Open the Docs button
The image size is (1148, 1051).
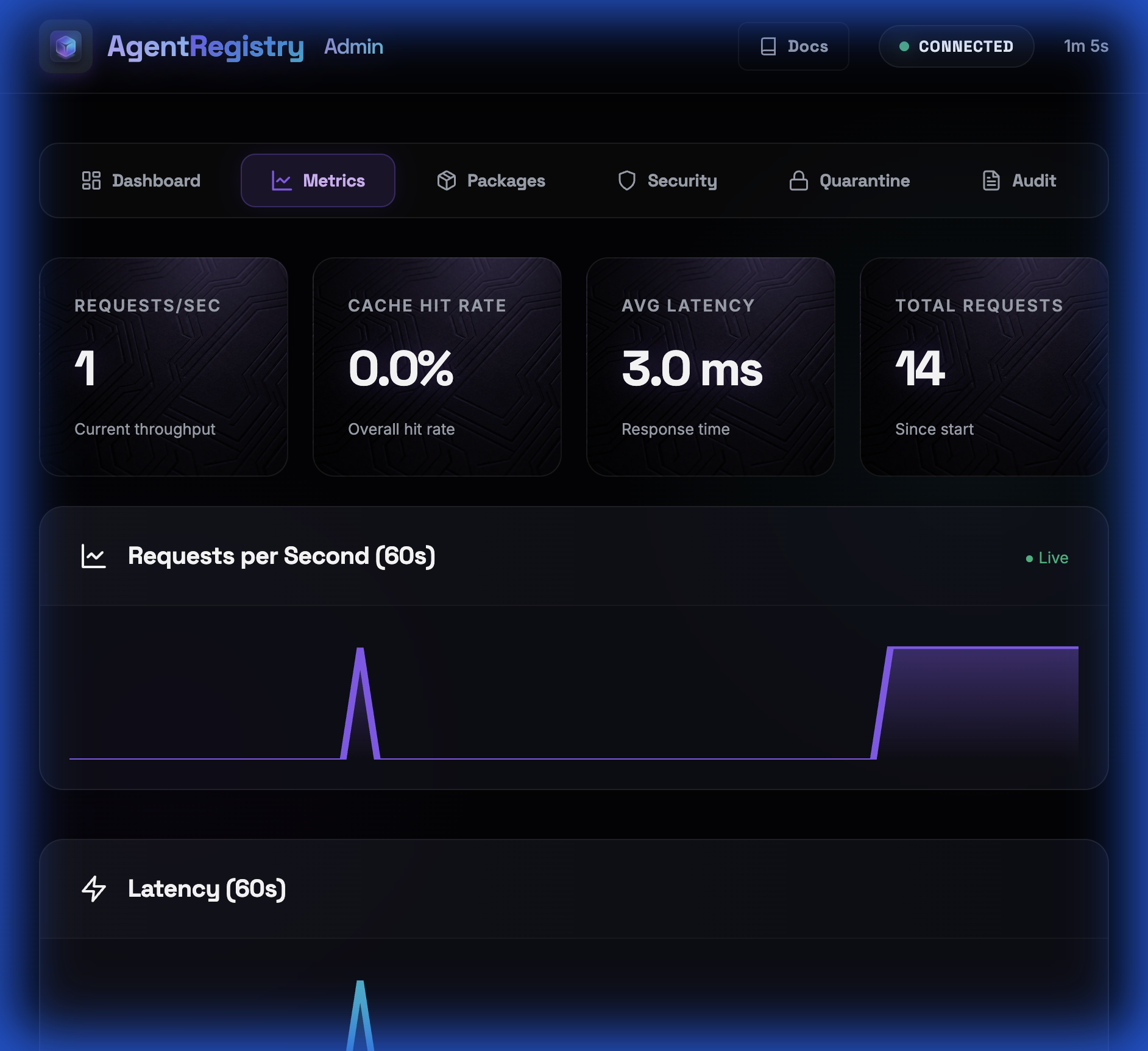[793, 46]
